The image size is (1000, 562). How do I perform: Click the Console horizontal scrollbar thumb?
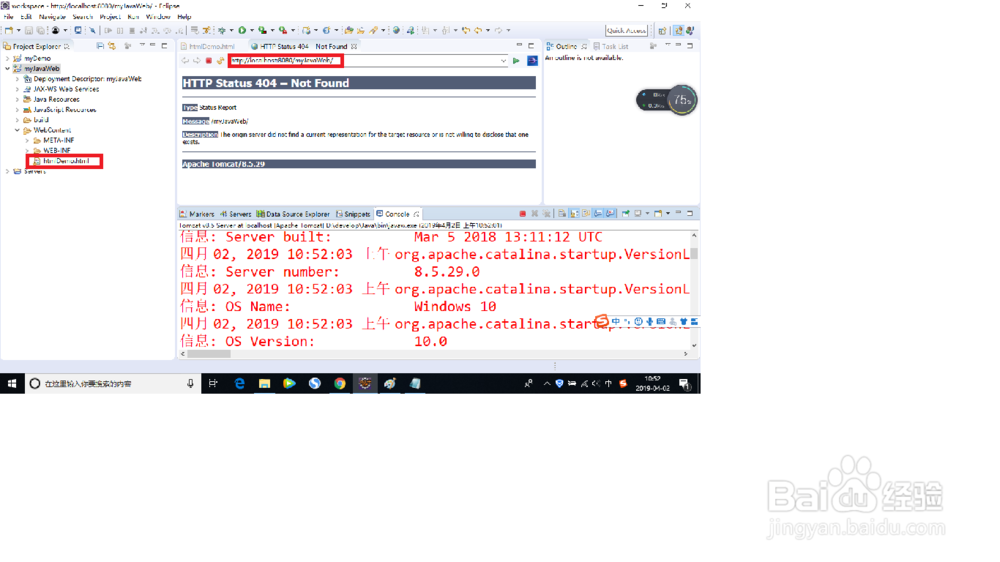(x=209, y=353)
